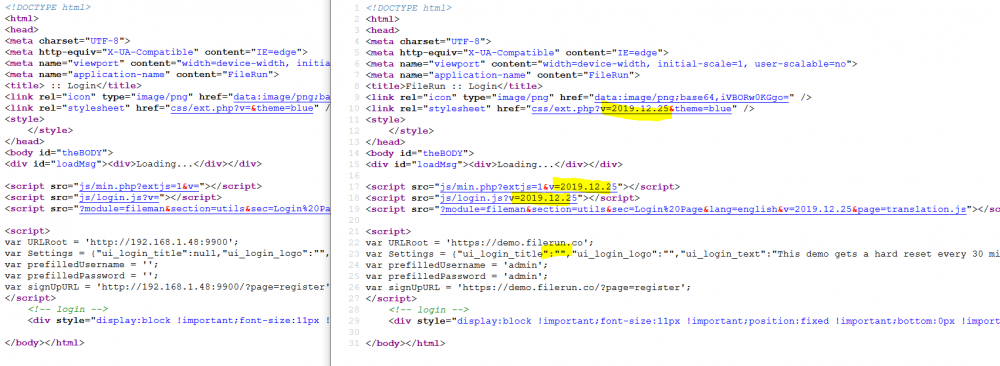The image size is (1000, 366).
Task: Click right pane div style display:block line
Action: pos(695,321)
